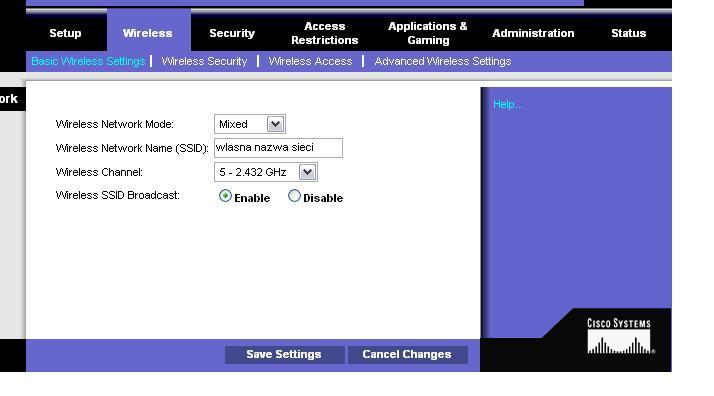
Task: Click Cancel Changes button
Action: [x=407, y=355]
